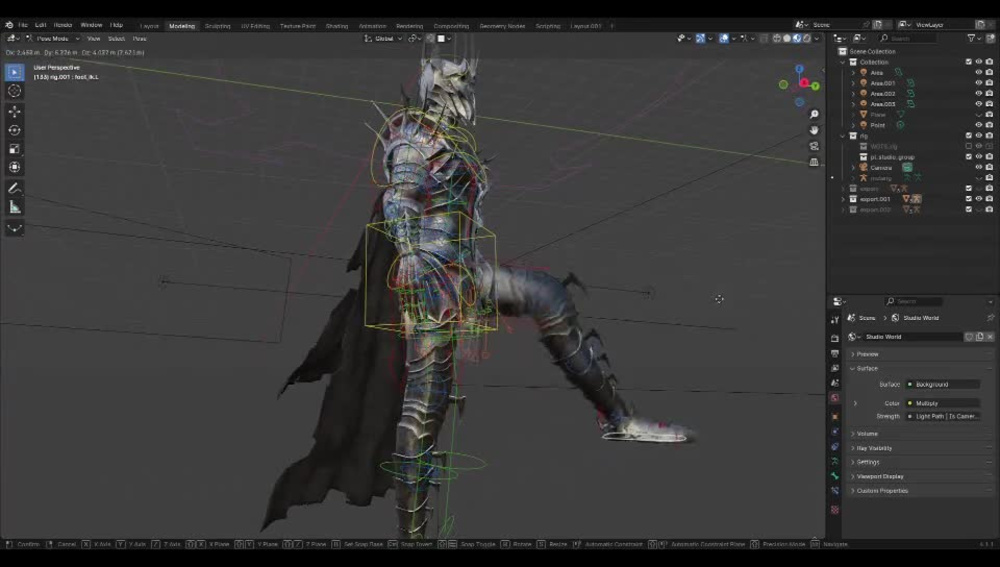Select the Rotate tool
This screenshot has height=567, width=1000.
tap(14, 130)
